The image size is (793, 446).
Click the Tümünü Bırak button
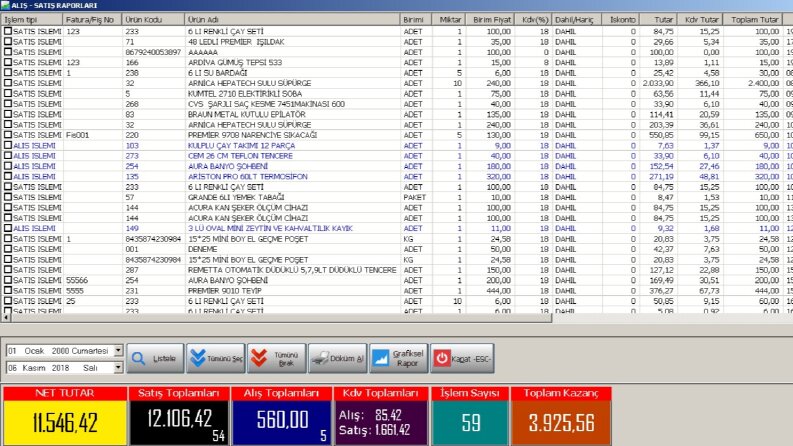(x=276, y=358)
